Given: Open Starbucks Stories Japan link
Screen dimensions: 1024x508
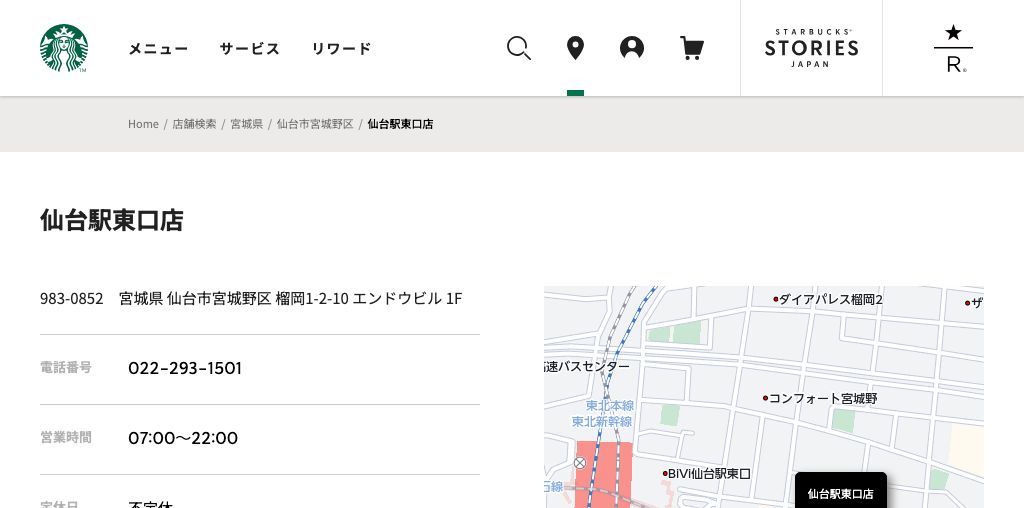Looking at the screenshot, I should click(x=811, y=48).
